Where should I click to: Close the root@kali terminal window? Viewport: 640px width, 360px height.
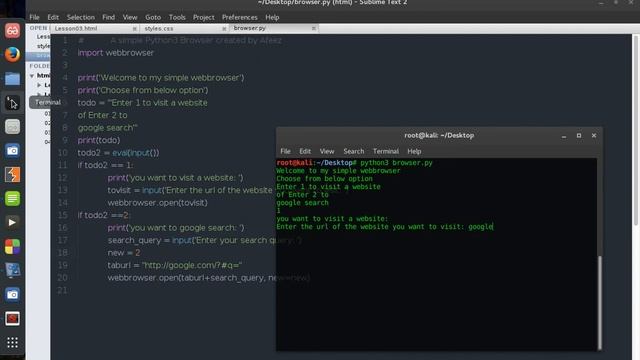click(594, 136)
